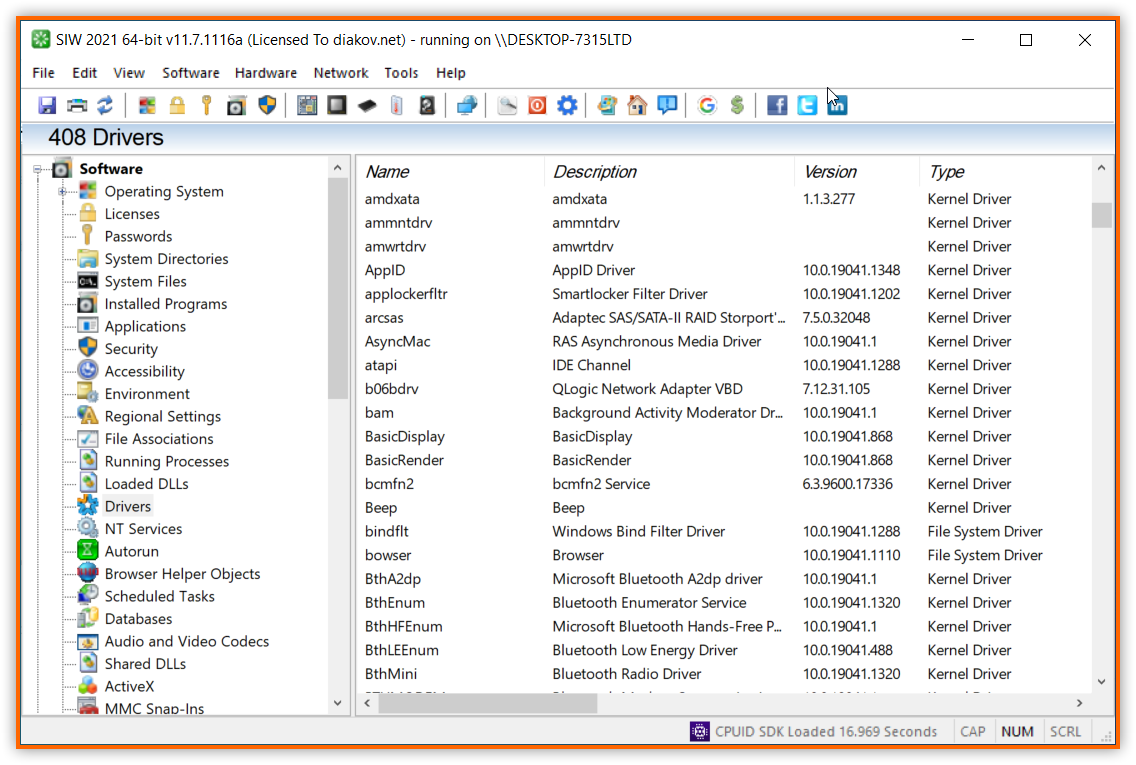Select Running Processes in the tree
The height and width of the screenshot is (765, 1136).
tap(167, 461)
